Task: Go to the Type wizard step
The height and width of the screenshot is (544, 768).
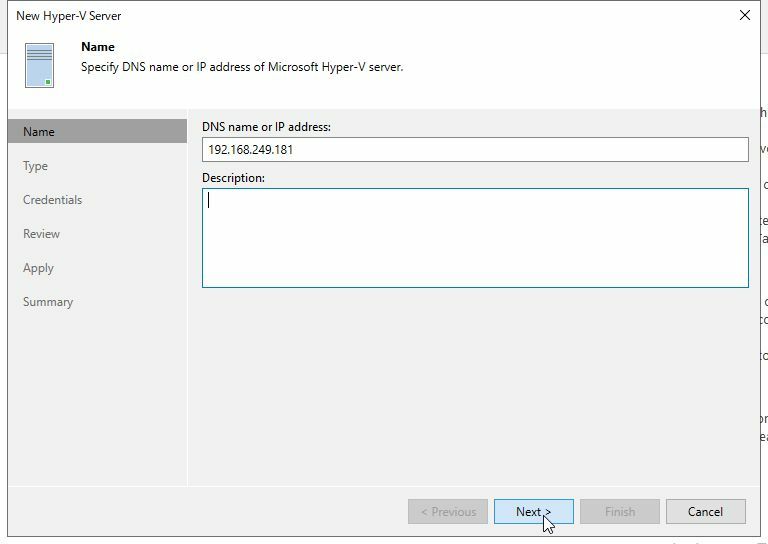Action: (x=36, y=166)
